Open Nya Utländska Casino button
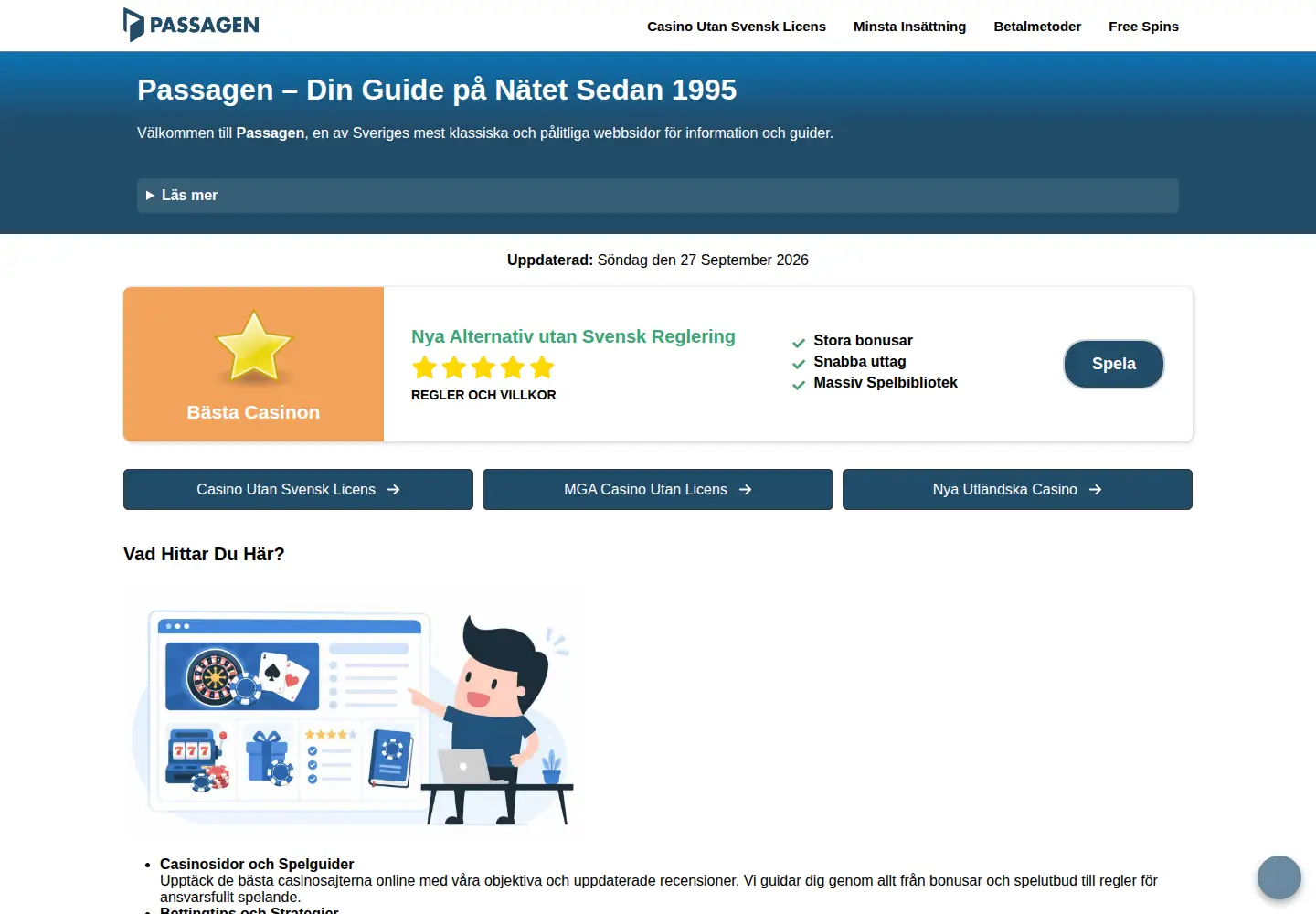Image resolution: width=1316 pixels, height=914 pixels. coord(1017,489)
